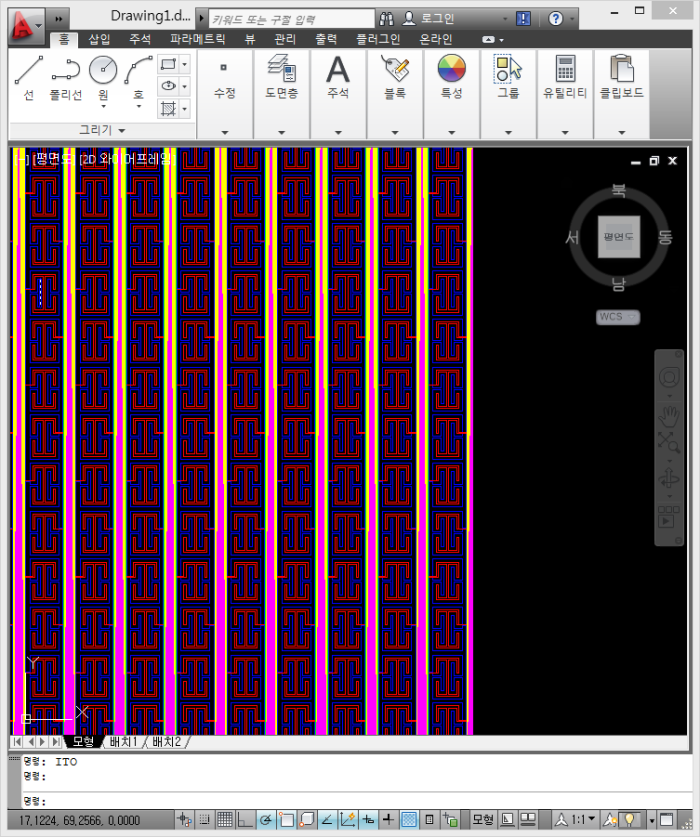Select the Line (선) drawing tool
Viewport: 700px width, 837px height.
29,76
